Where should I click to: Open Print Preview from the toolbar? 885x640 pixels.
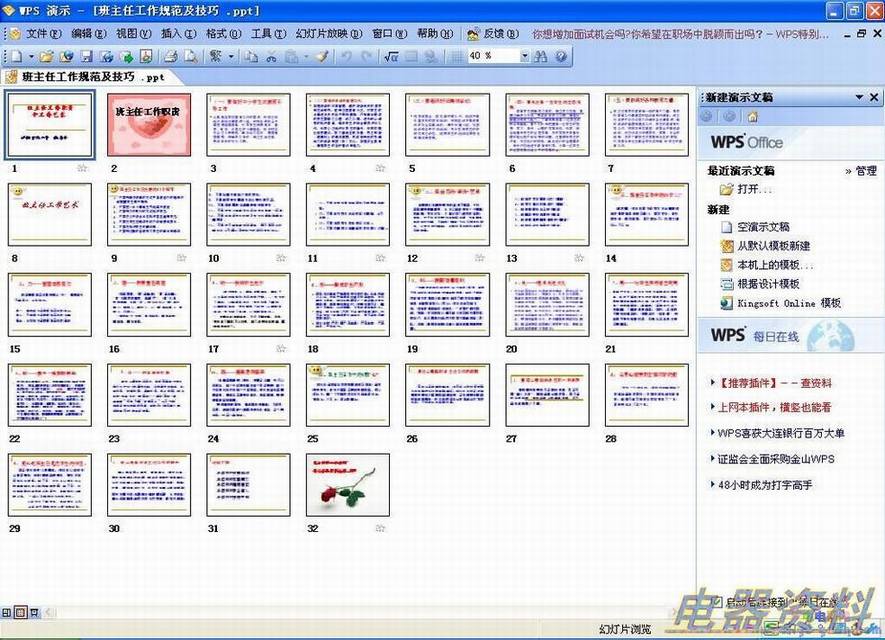click(x=189, y=57)
